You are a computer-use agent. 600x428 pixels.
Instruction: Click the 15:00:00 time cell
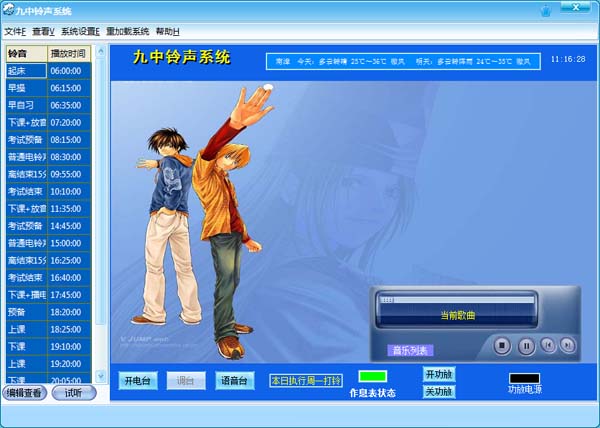click(x=69, y=243)
